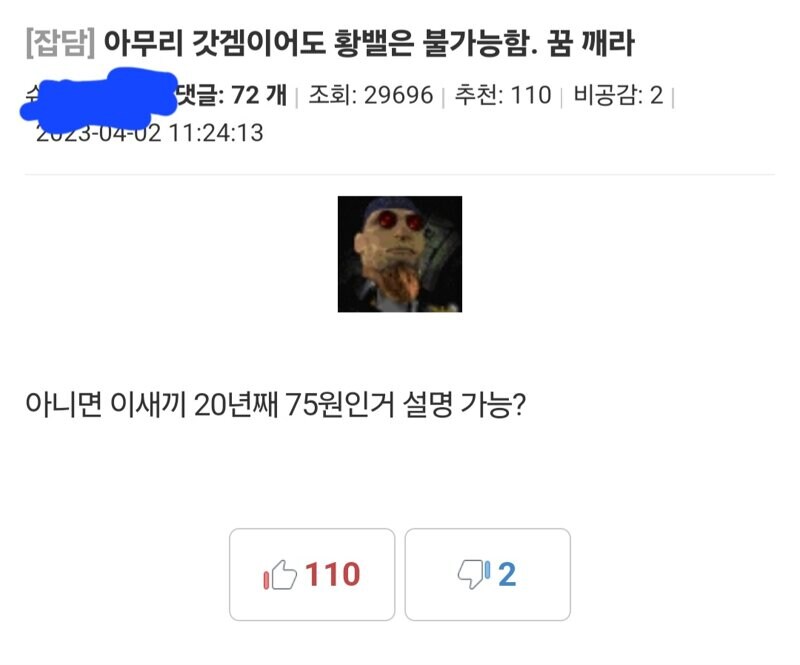
Task: Click the 추천: 110 header stat
Action: (503, 95)
